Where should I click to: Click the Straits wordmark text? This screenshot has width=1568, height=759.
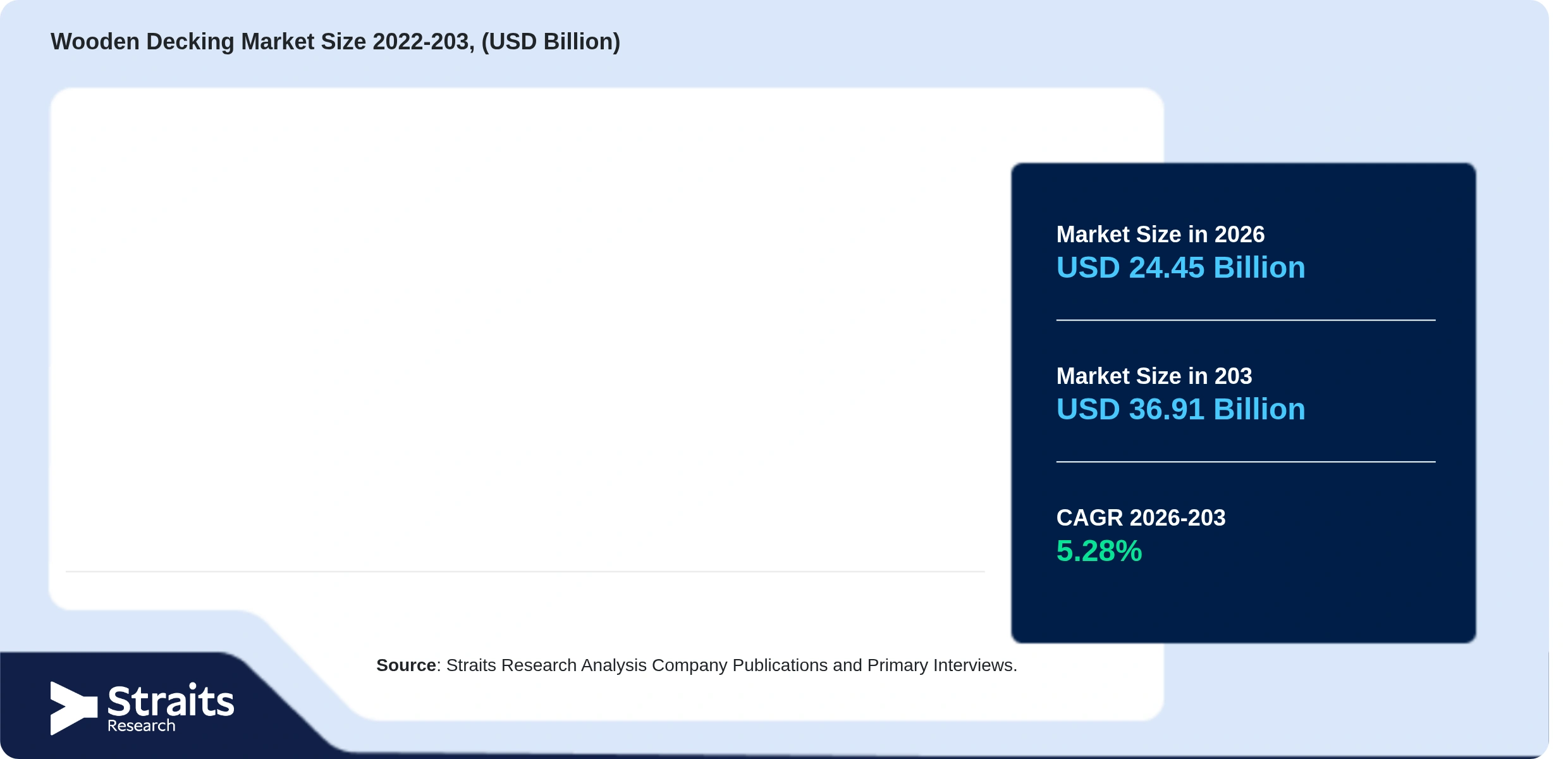(x=171, y=701)
